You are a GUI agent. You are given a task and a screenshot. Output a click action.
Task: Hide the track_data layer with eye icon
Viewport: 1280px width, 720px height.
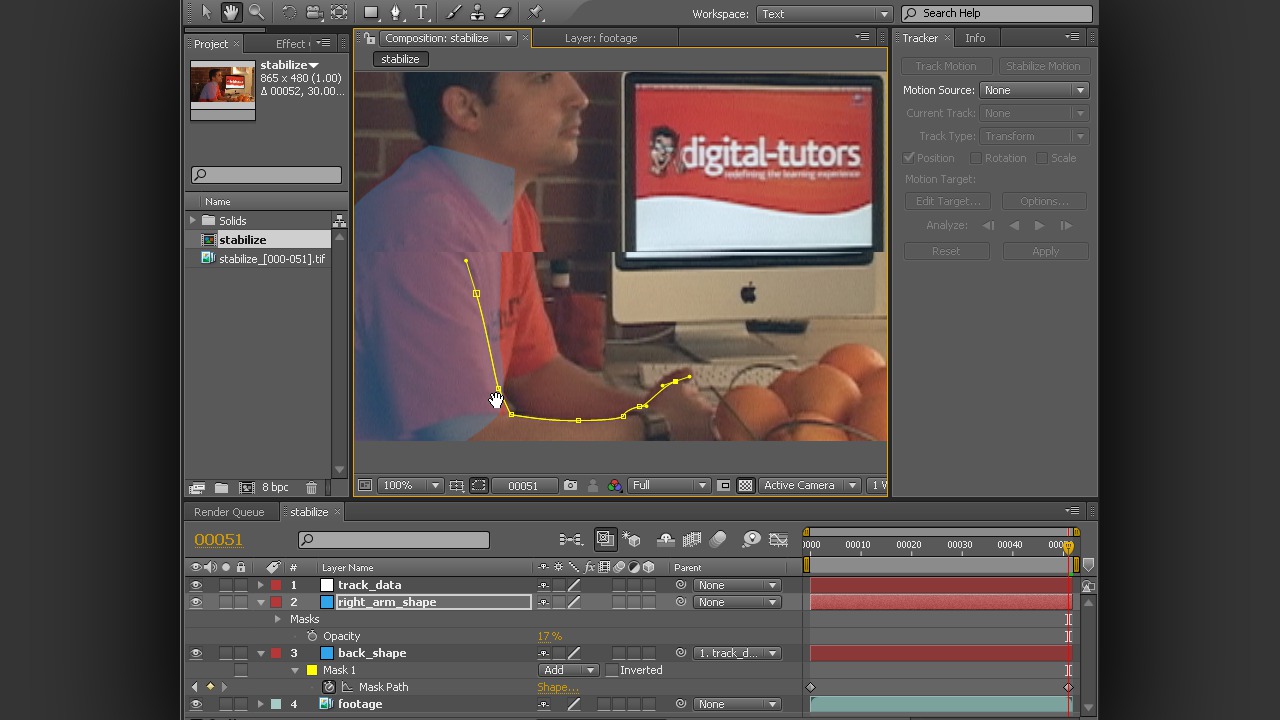[x=196, y=585]
